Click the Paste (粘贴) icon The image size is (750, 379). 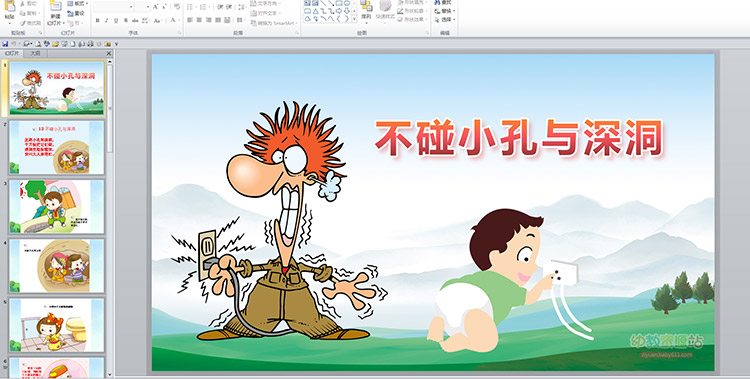click(10, 6)
